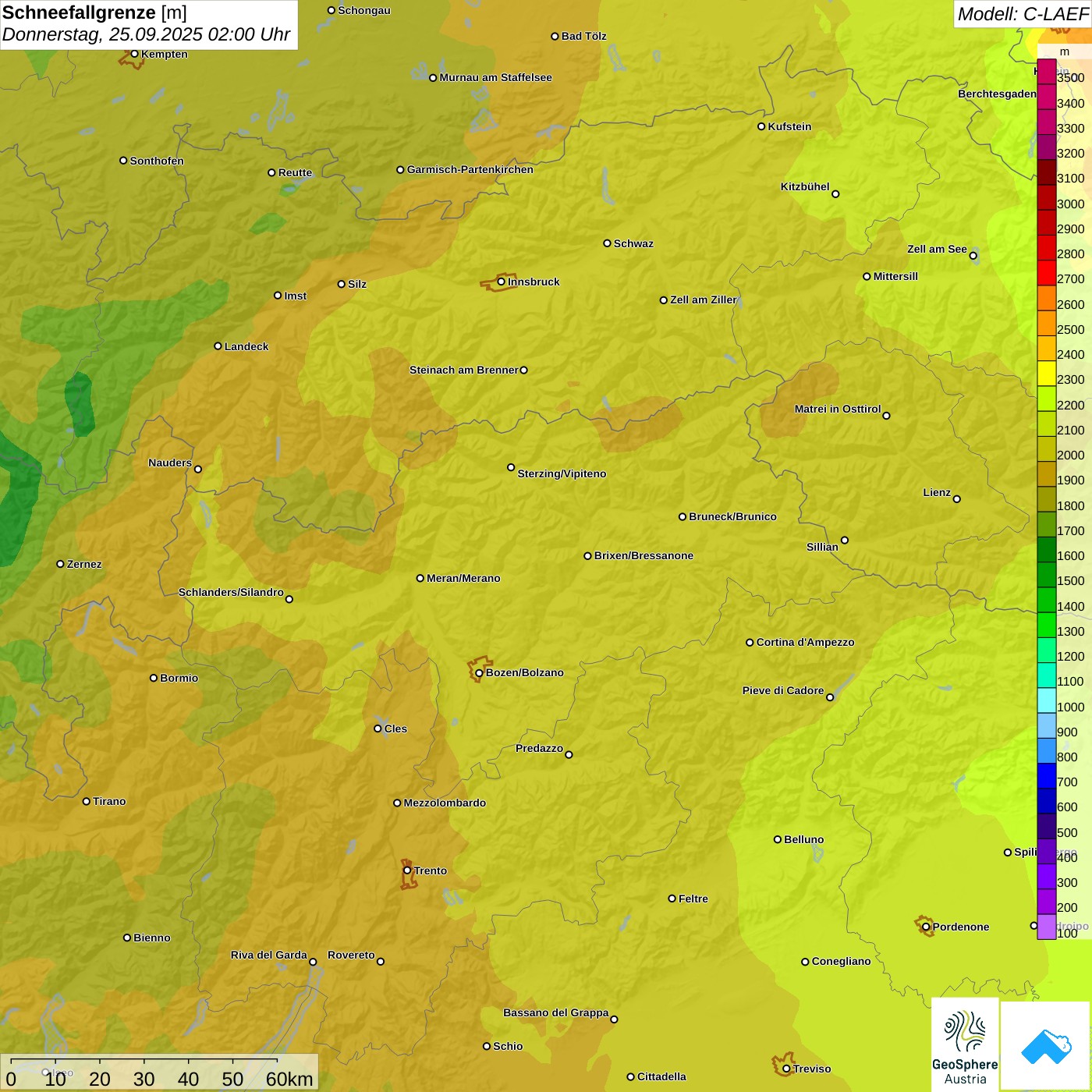This screenshot has height=1092, width=1092.
Task: Click the blue 700 m legend swatch
Action: (x=1047, y=776)
